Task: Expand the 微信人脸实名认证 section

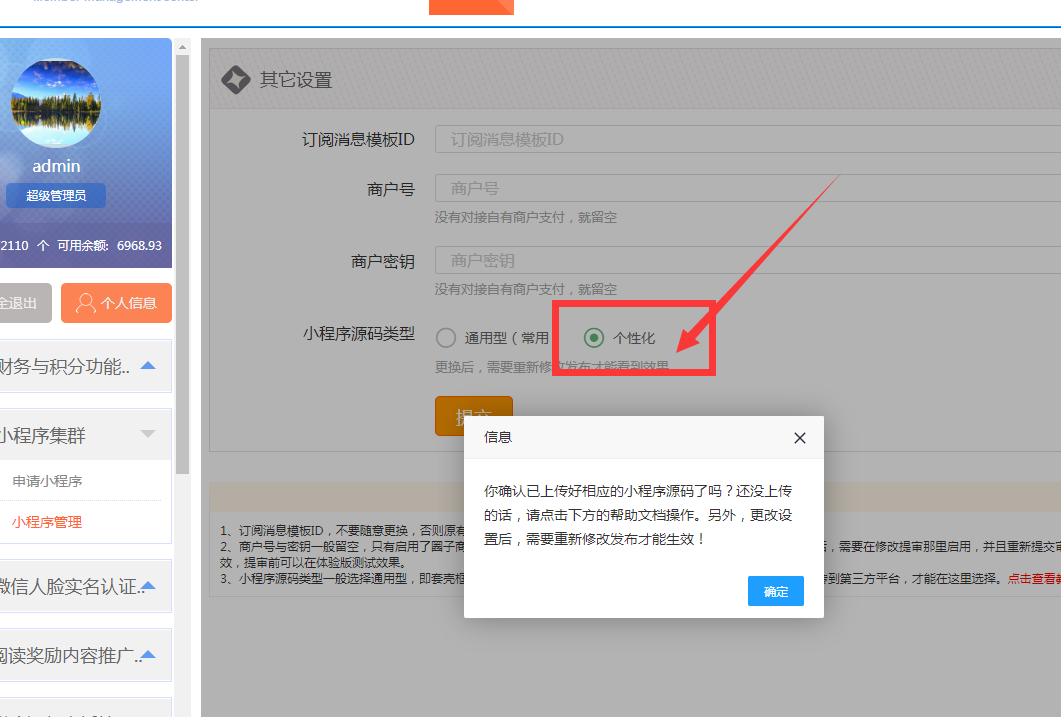Action: [148, 586]
